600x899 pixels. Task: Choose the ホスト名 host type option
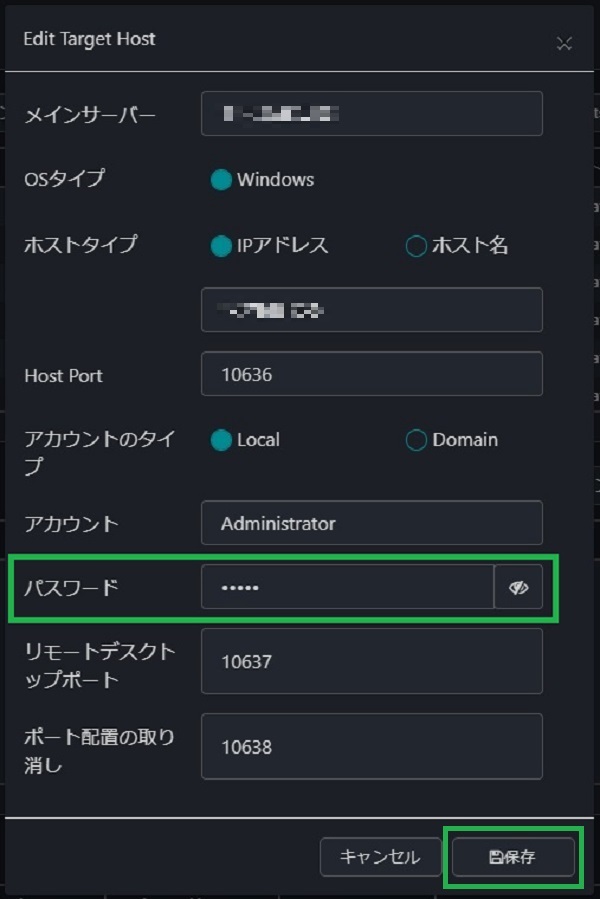416,246
